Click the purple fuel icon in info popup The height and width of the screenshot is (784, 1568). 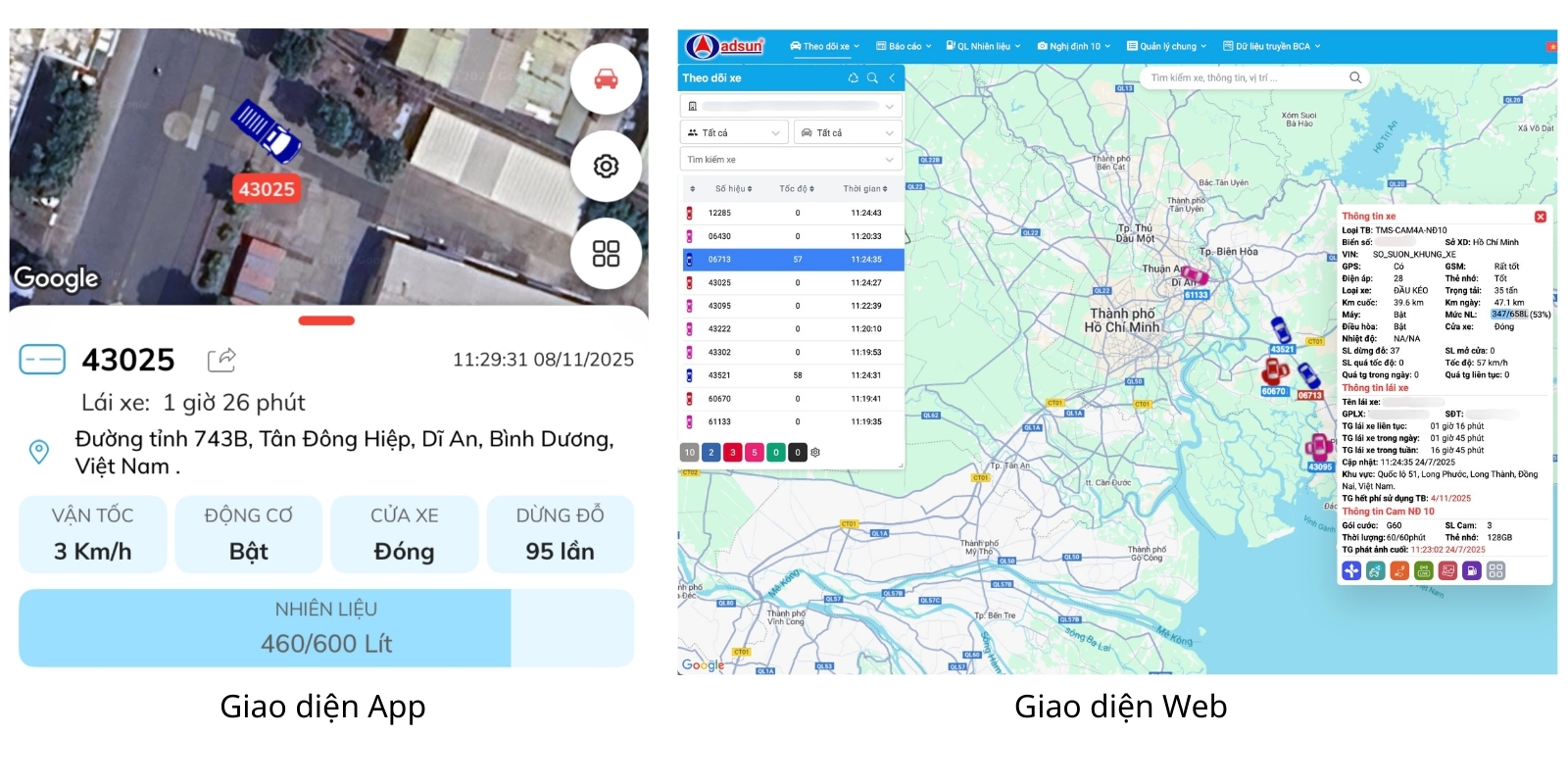point(1471,570)
